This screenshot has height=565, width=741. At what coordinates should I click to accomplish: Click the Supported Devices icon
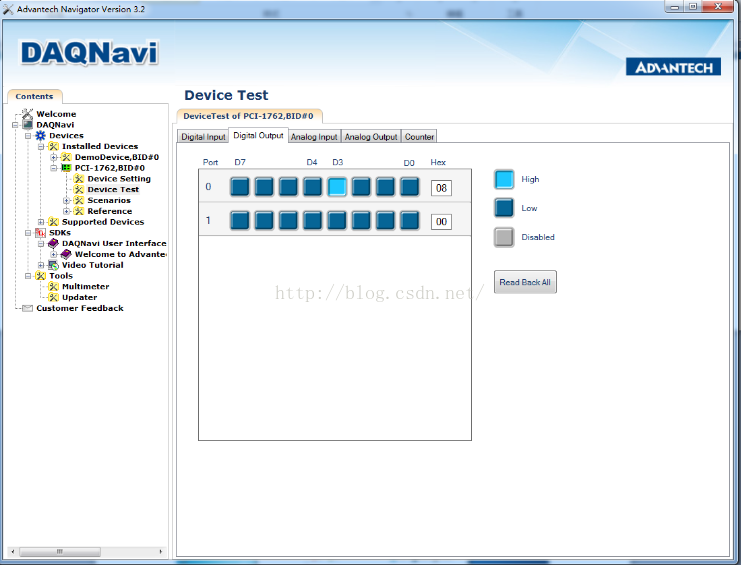coord(53,222)
